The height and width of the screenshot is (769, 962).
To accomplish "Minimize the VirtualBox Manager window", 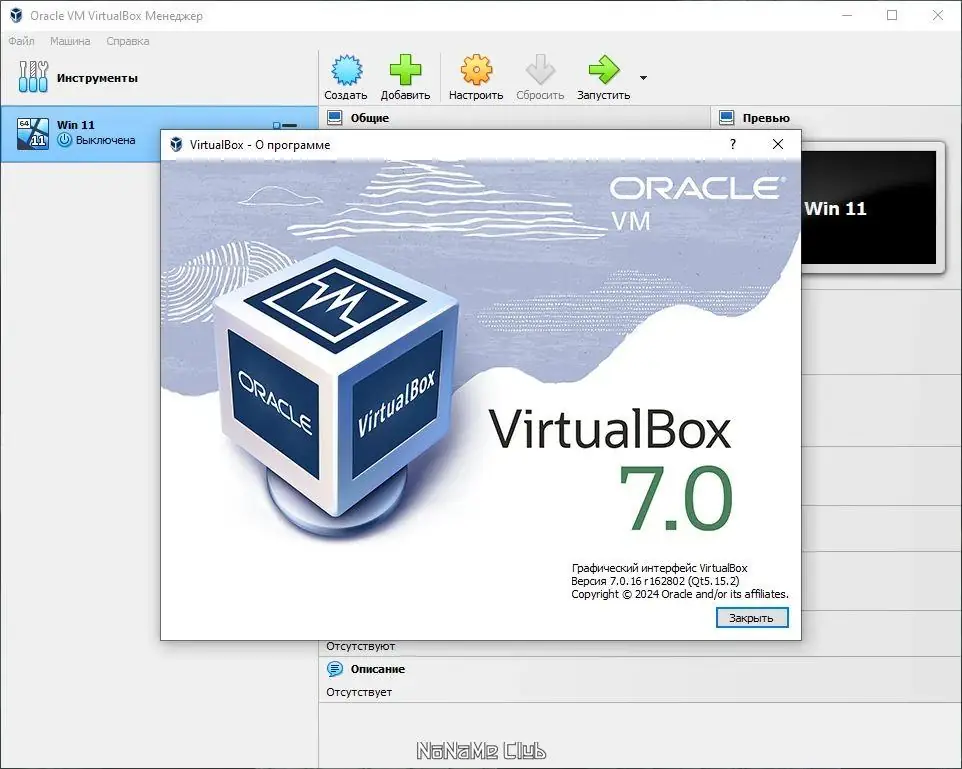I will point(847,15).
